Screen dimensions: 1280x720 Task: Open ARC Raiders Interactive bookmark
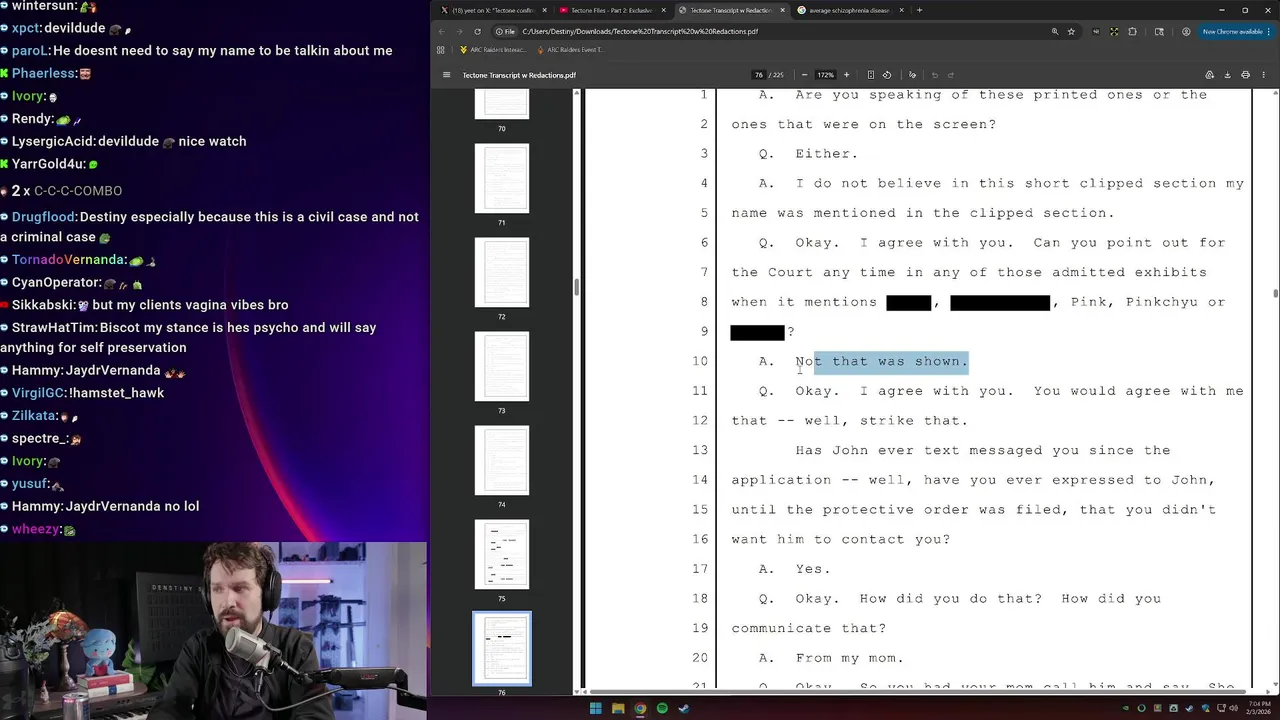coord(493,49)
